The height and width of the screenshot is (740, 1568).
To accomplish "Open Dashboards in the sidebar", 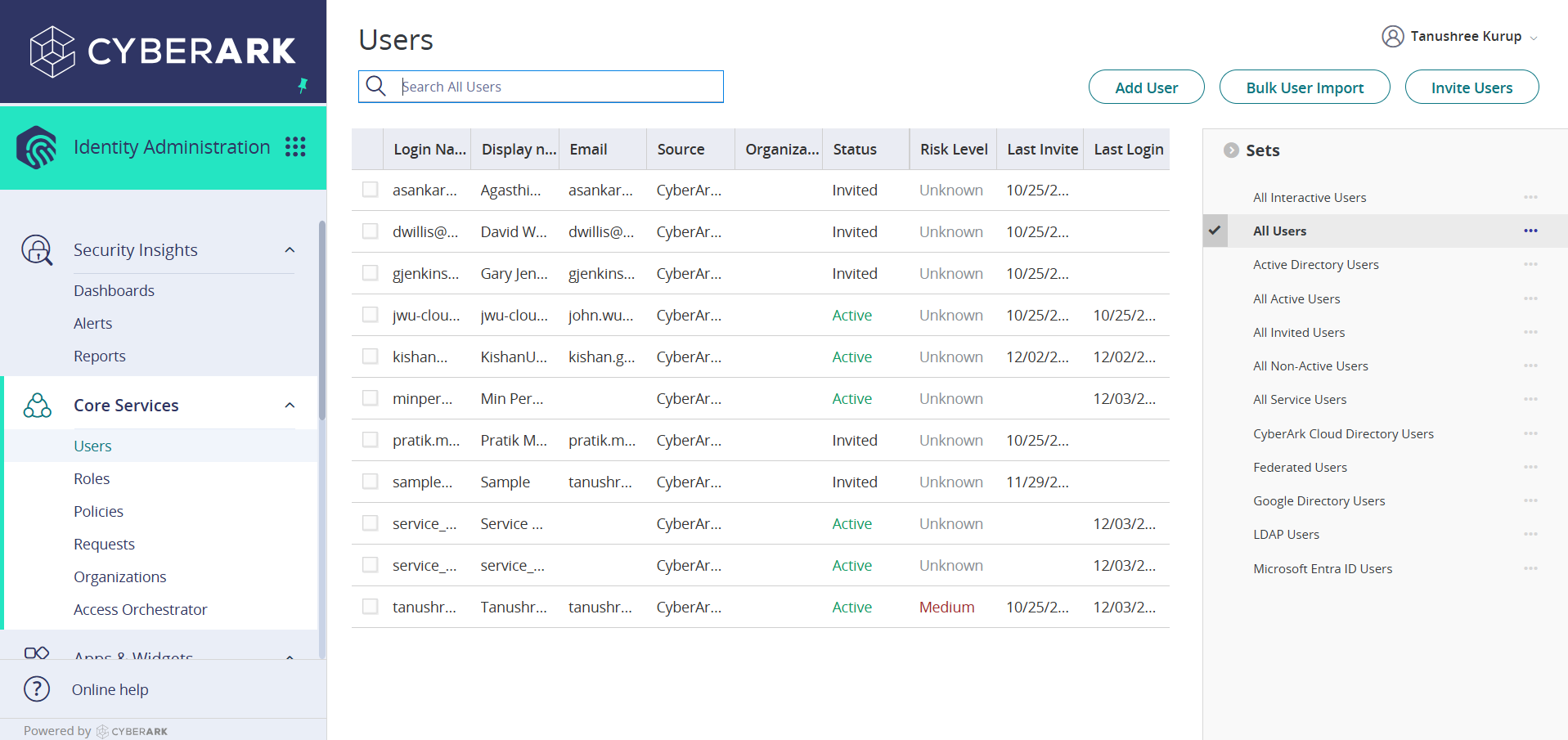I will [114, 290].
